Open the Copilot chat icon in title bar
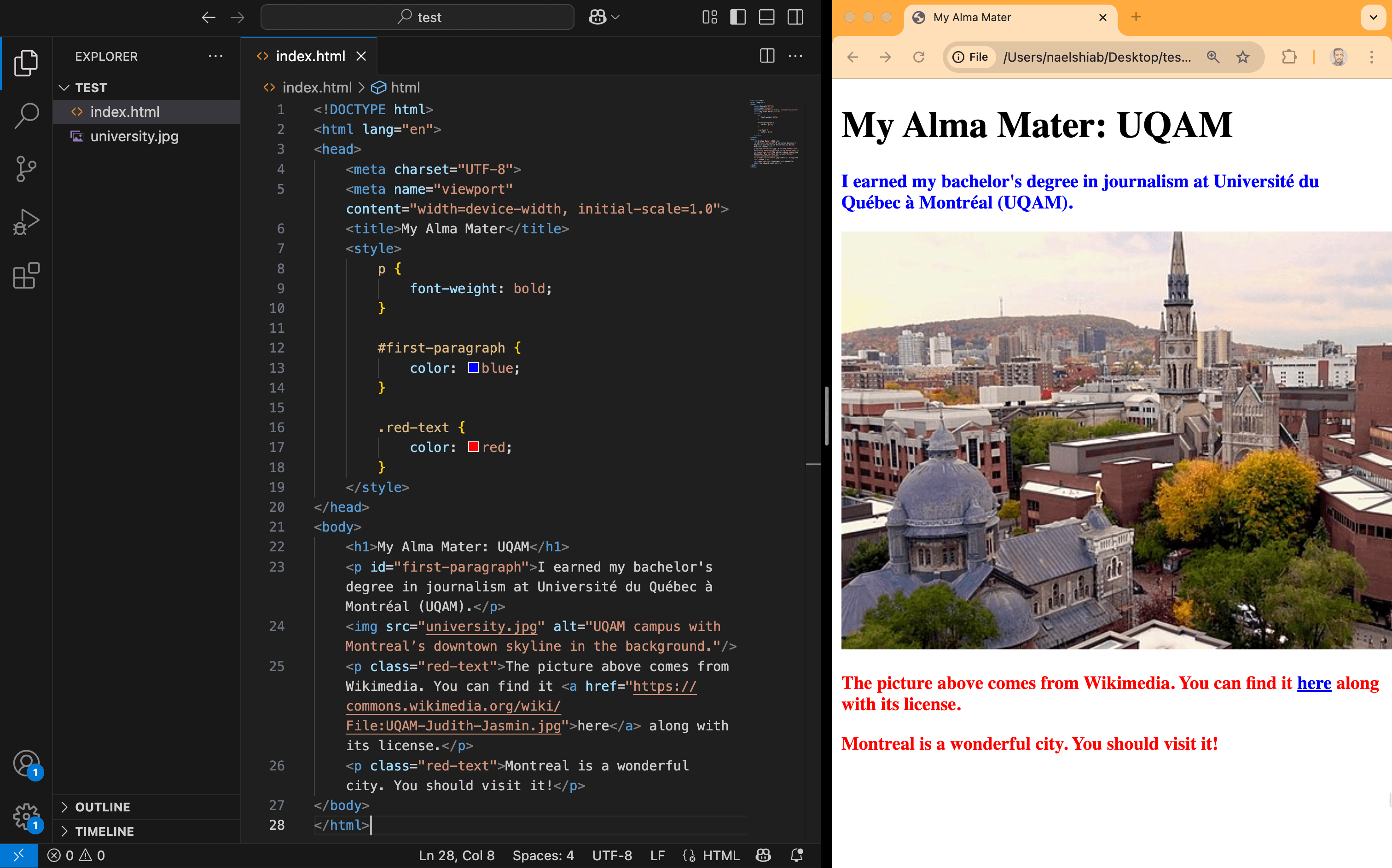This screenshot has width=1392, height=868. (597, 17)
